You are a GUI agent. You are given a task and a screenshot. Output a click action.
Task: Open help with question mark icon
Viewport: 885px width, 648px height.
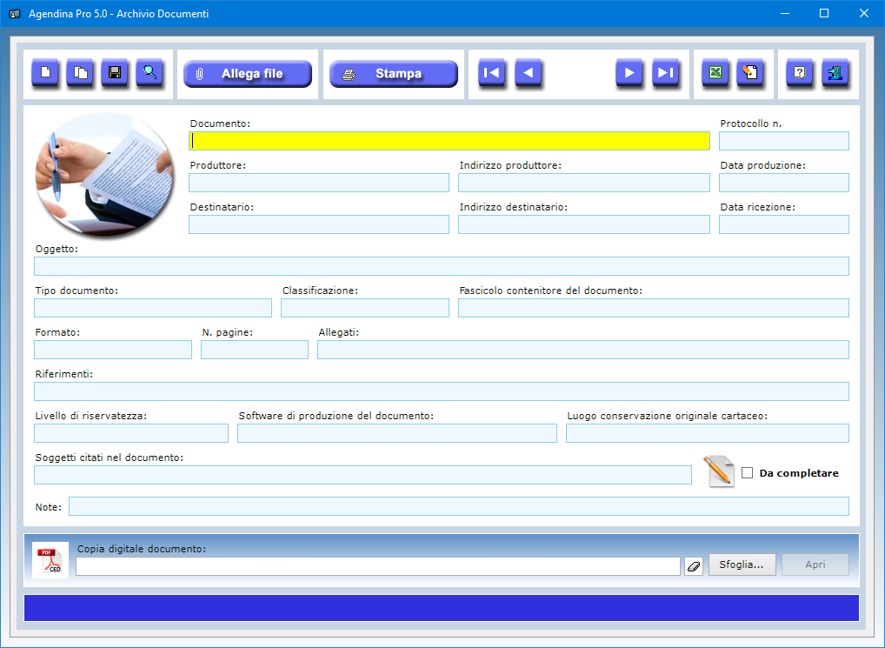(800, 73)
